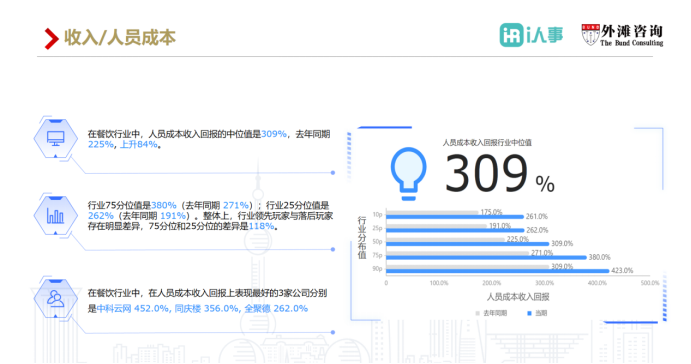This screenshot has height=364, width=691.
Task: Select the bar chart hexagon icon
Action: (x=56, y=215)
